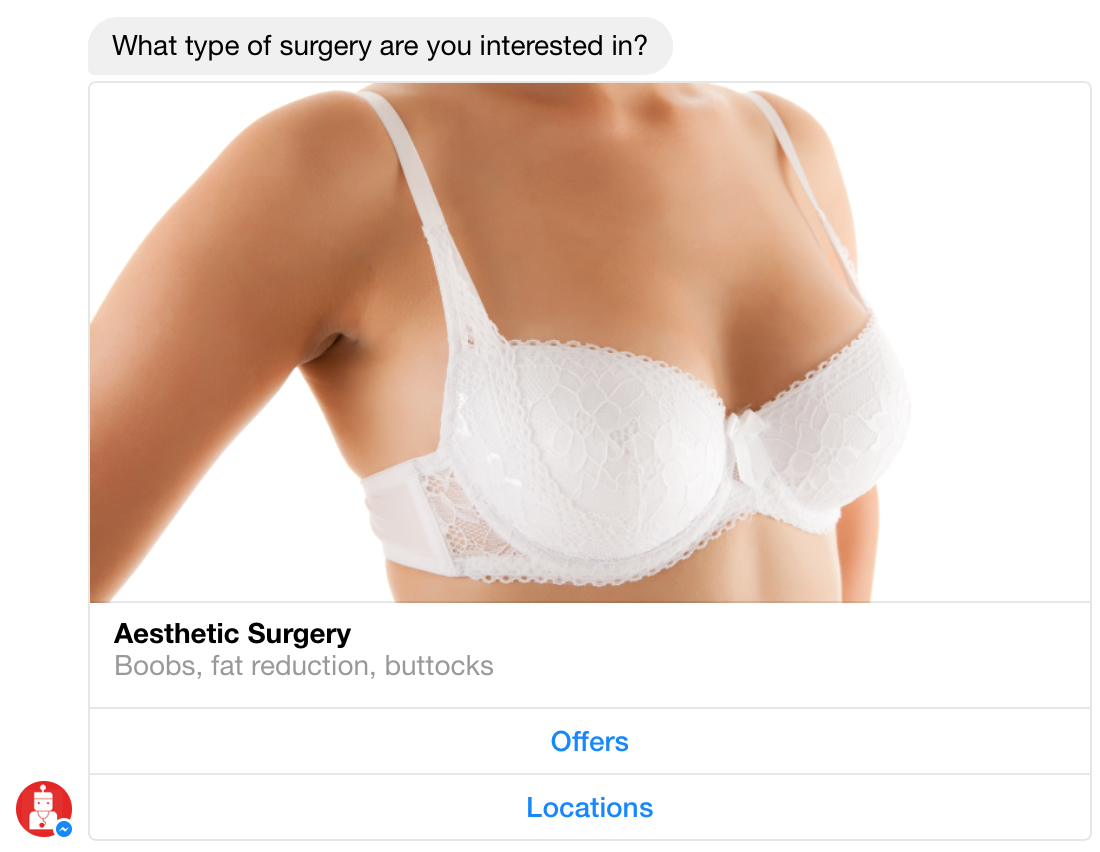
Task: Tap the word 'Offers' in the card
Action: 589,741
